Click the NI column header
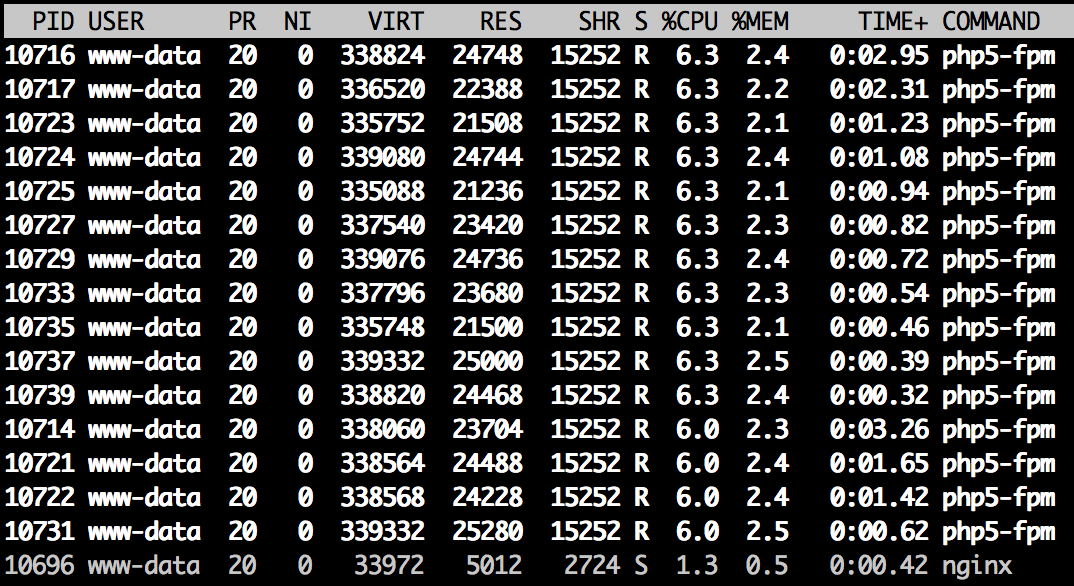 pos(298,21)
